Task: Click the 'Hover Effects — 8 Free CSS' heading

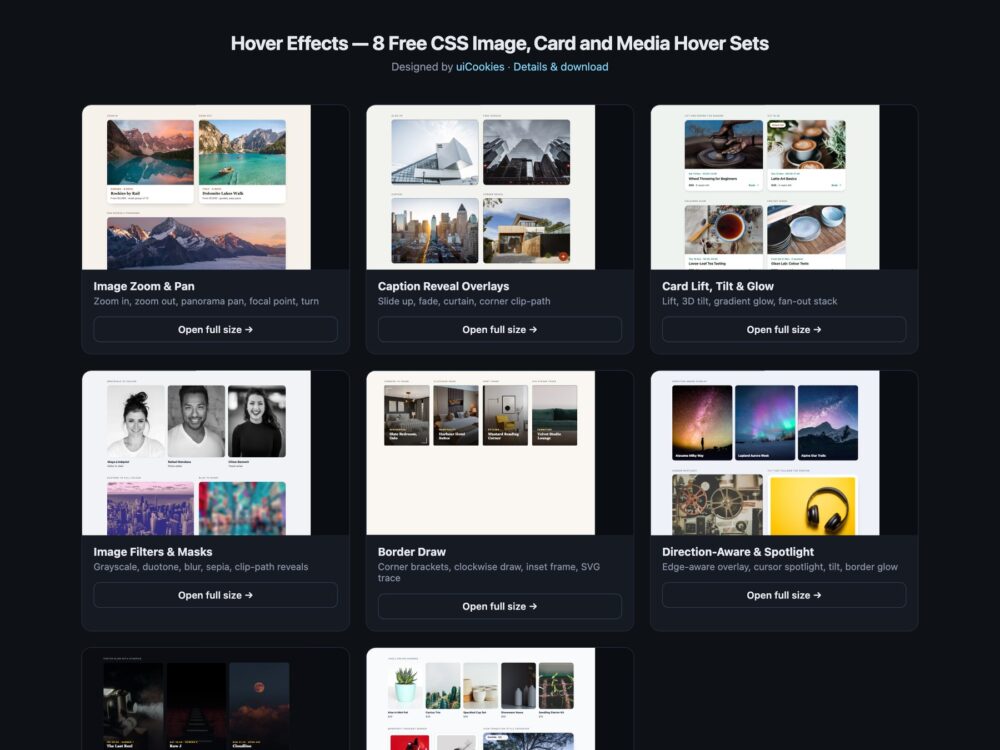Action: (499, 43)
